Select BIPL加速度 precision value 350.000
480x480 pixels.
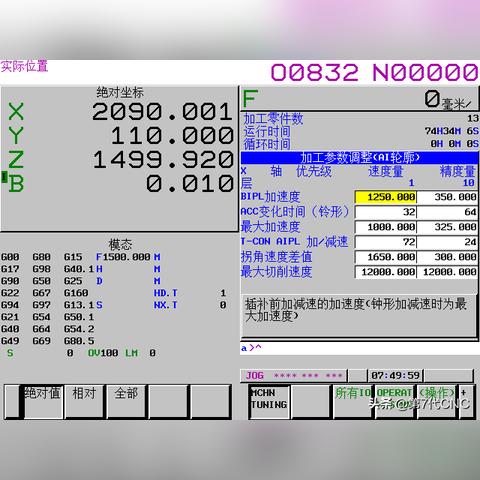[x=447, y=197]
